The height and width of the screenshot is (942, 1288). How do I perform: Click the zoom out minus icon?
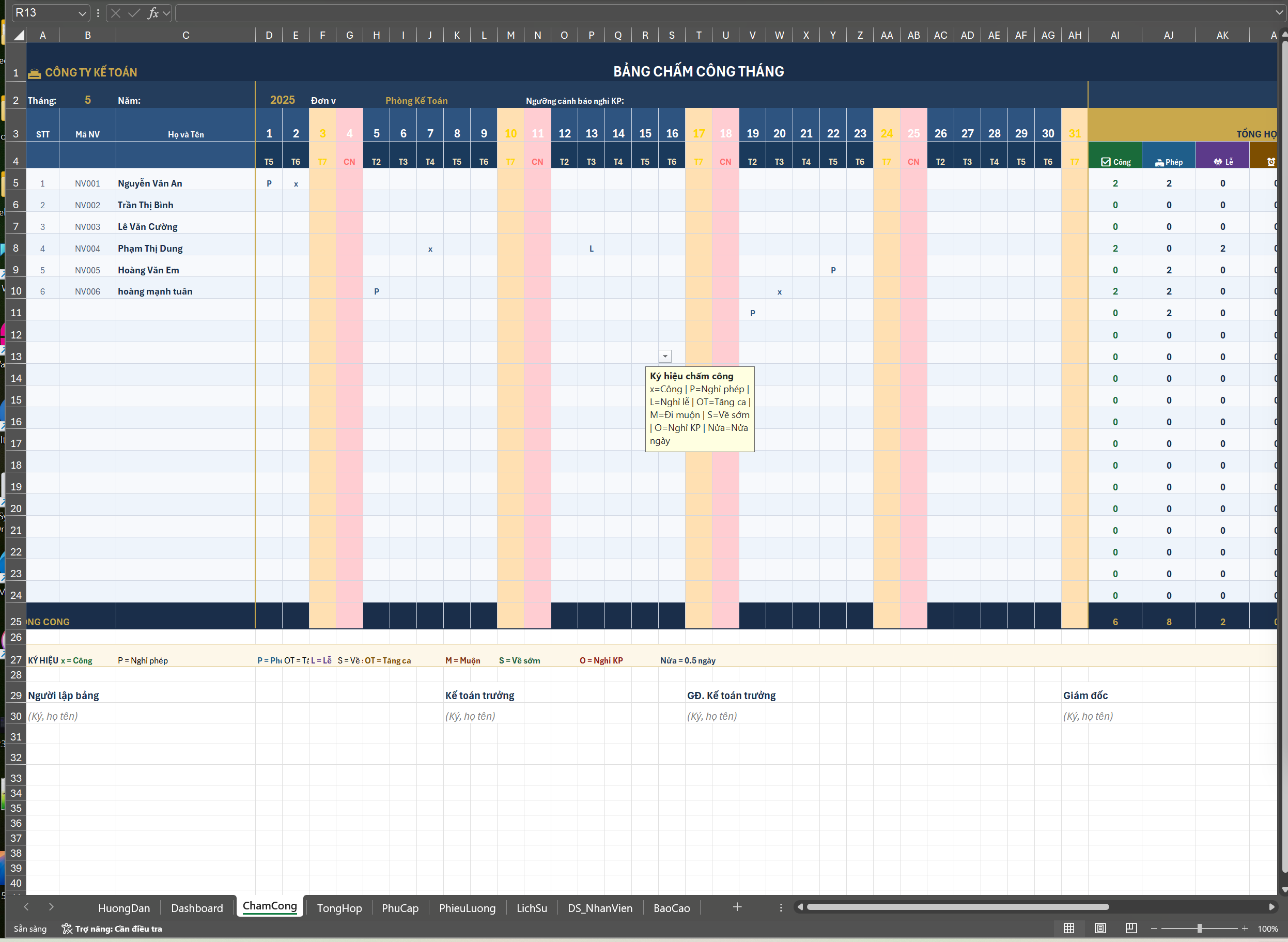(x=1154, y=929)
